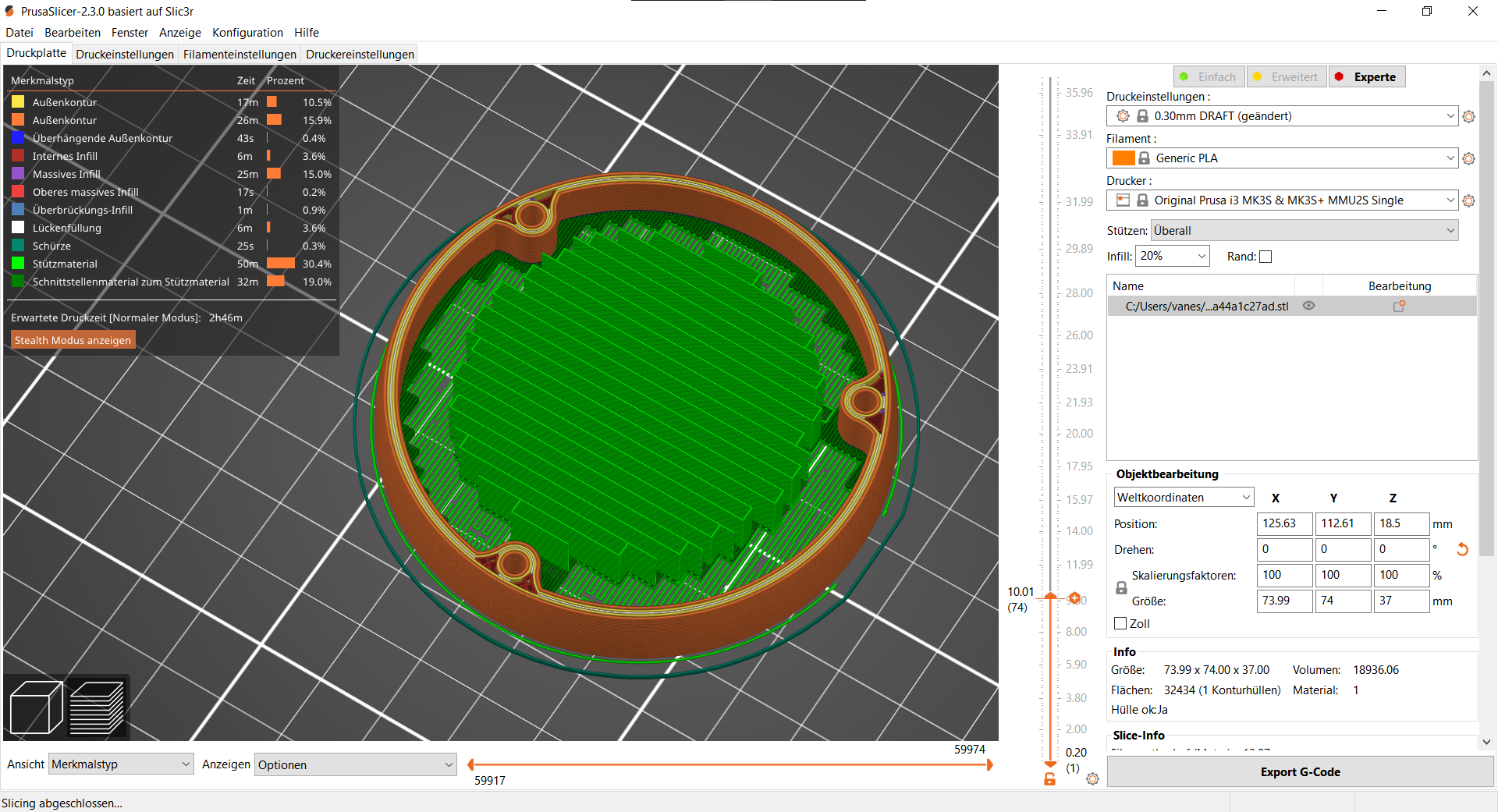This screenshot has width=1498, height=812.
Task: Select the sliced layers preview icon
Action: click(x=96, y=706)
